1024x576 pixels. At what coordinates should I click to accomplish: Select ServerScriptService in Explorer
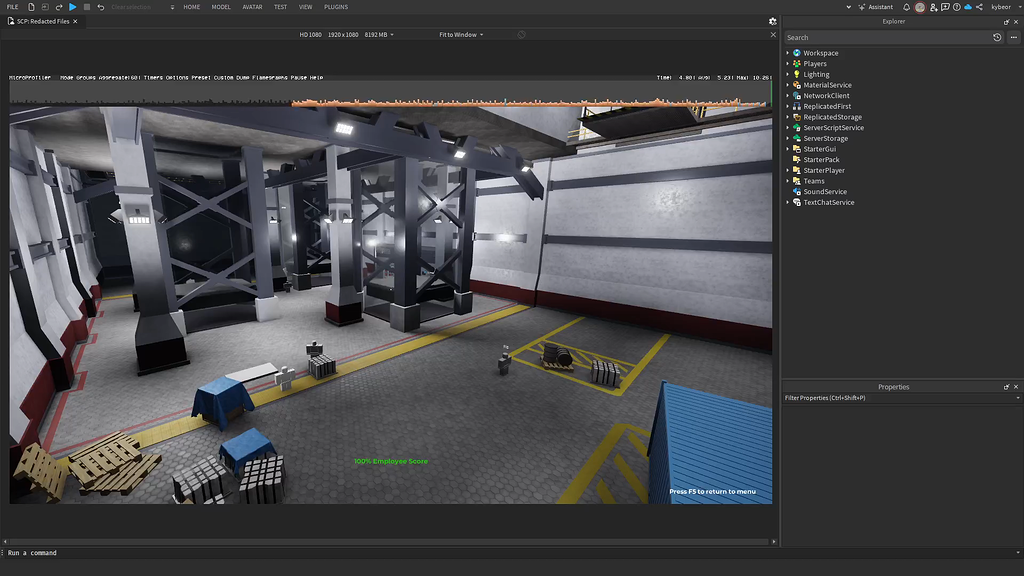click(x=833, y=128)
